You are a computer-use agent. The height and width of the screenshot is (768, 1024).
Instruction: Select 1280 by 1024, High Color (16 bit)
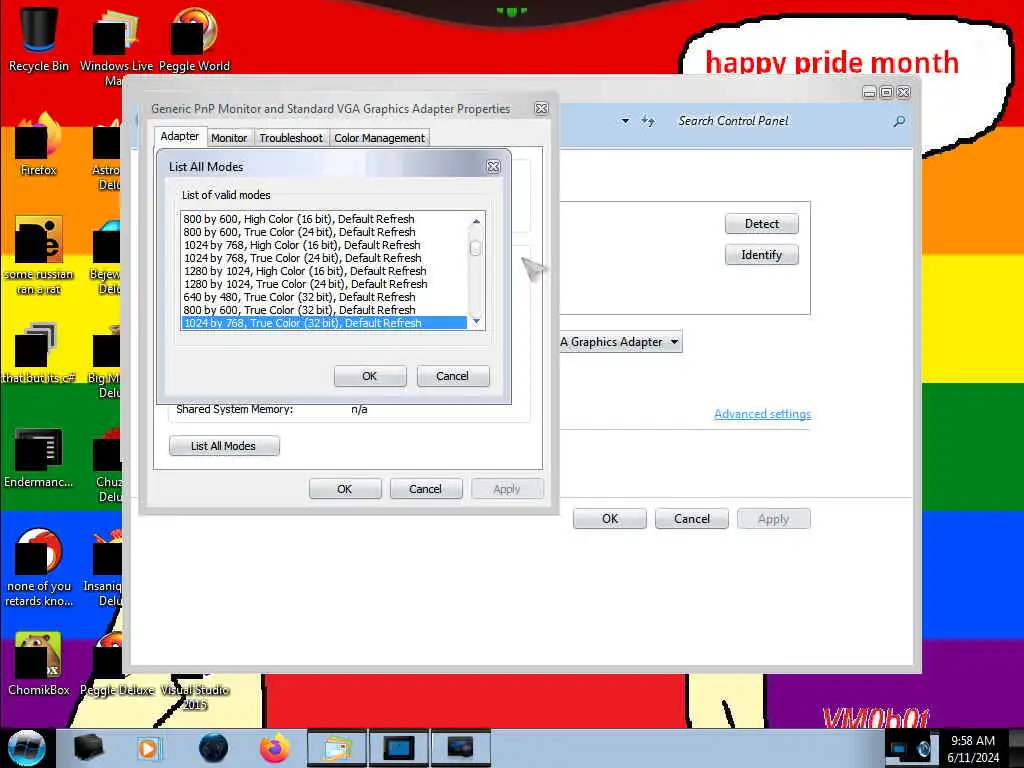point(324,271)
